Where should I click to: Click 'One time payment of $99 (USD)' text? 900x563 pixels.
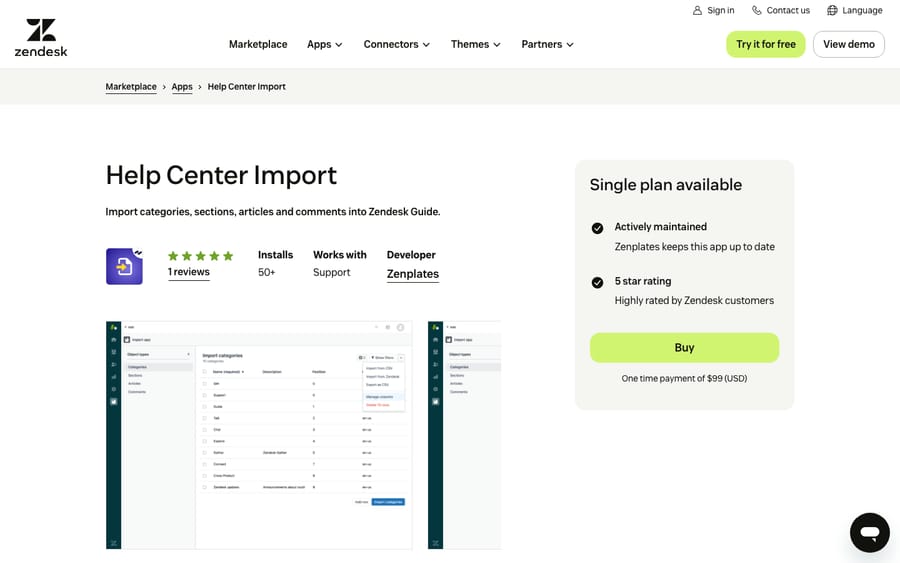684,379
